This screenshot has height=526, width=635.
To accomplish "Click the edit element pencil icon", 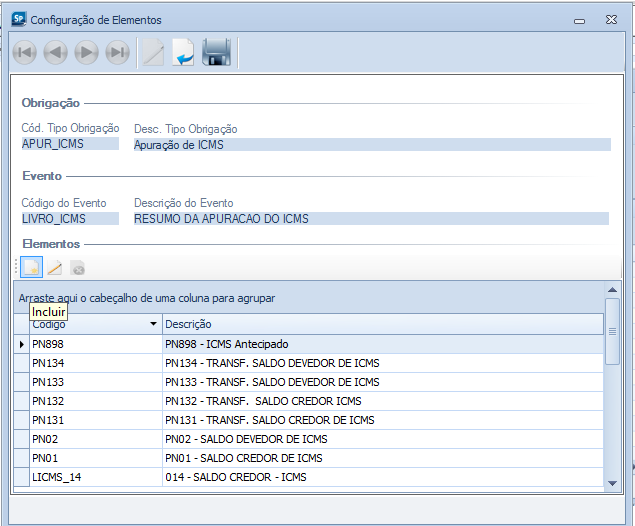I will pos(54,267).
